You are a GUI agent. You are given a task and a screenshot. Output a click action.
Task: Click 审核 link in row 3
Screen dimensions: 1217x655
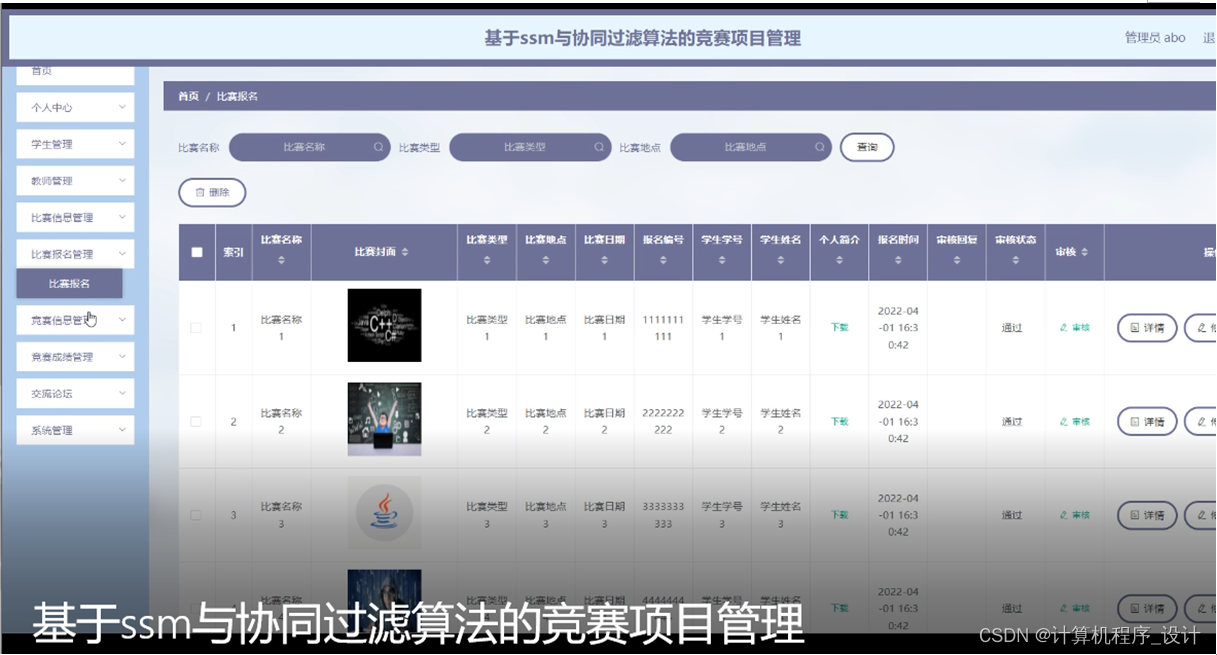click(x=1075, y=515)
